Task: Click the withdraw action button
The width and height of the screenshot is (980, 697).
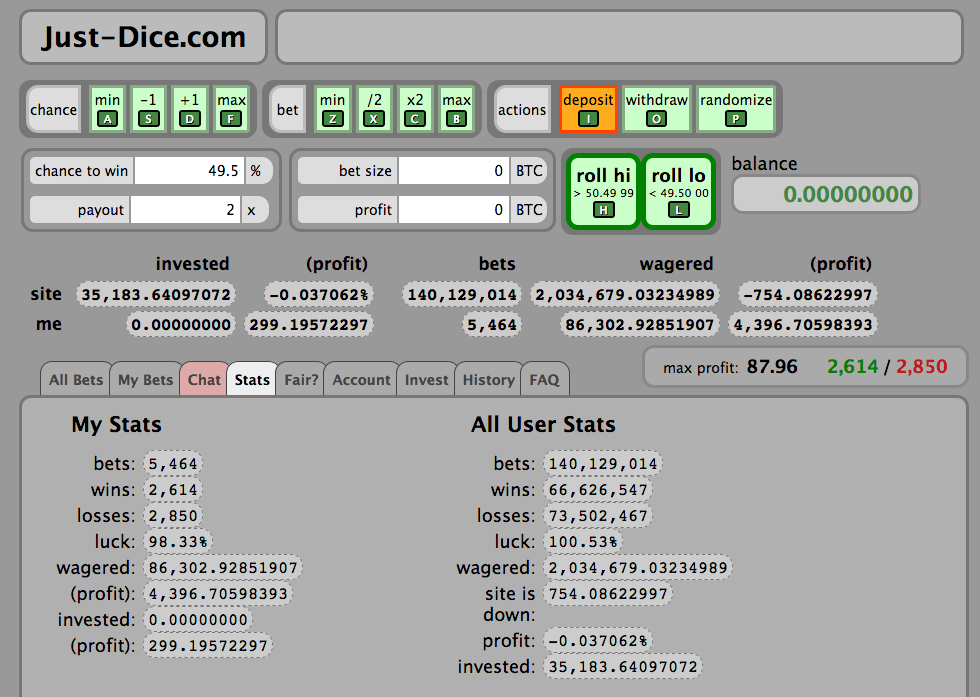Action: pos(656,109)
